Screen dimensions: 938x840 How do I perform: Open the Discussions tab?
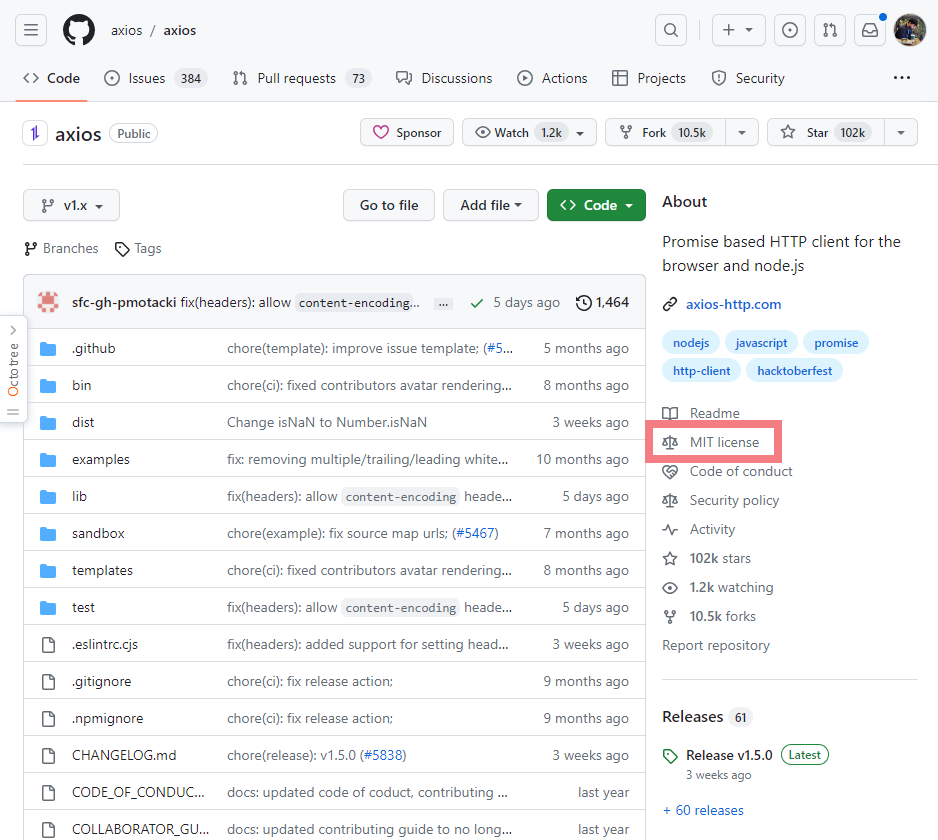click(444, 78)
